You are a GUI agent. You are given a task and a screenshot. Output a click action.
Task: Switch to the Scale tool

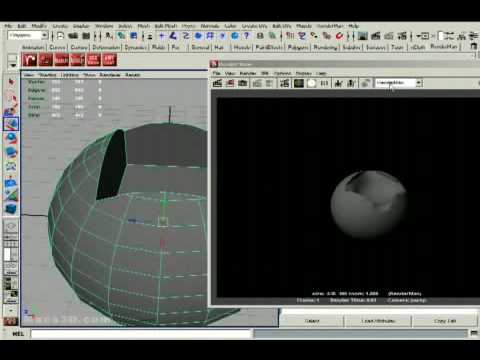tap(11, 153)
